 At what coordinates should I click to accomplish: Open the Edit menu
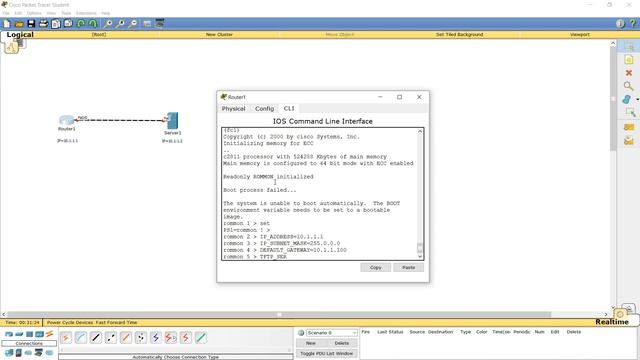18,13
